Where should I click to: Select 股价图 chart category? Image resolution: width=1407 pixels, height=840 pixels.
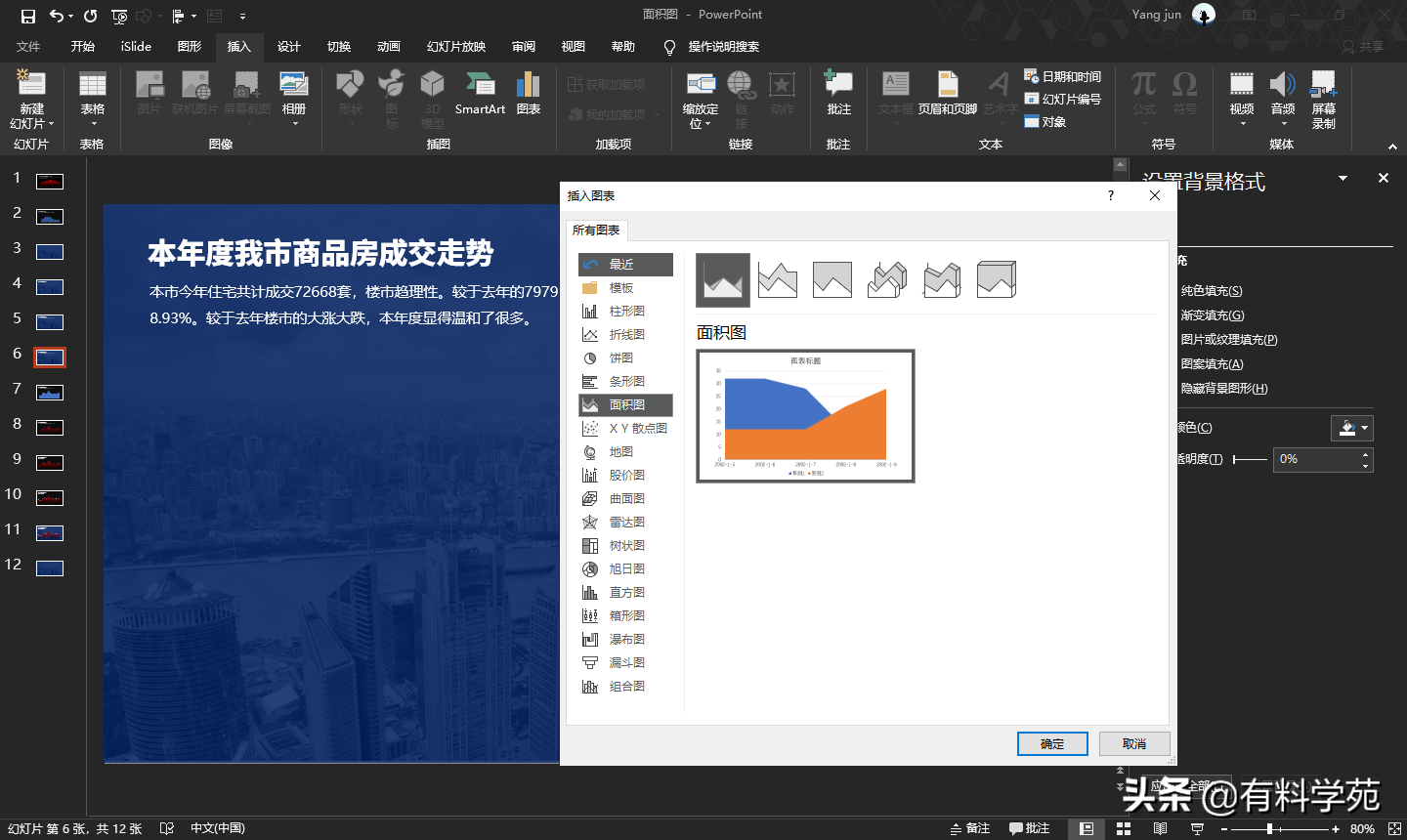(625, 476)
